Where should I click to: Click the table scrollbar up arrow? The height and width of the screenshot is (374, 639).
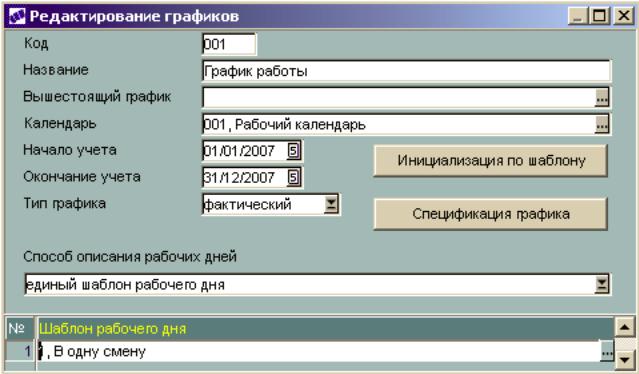pos(625,328)
